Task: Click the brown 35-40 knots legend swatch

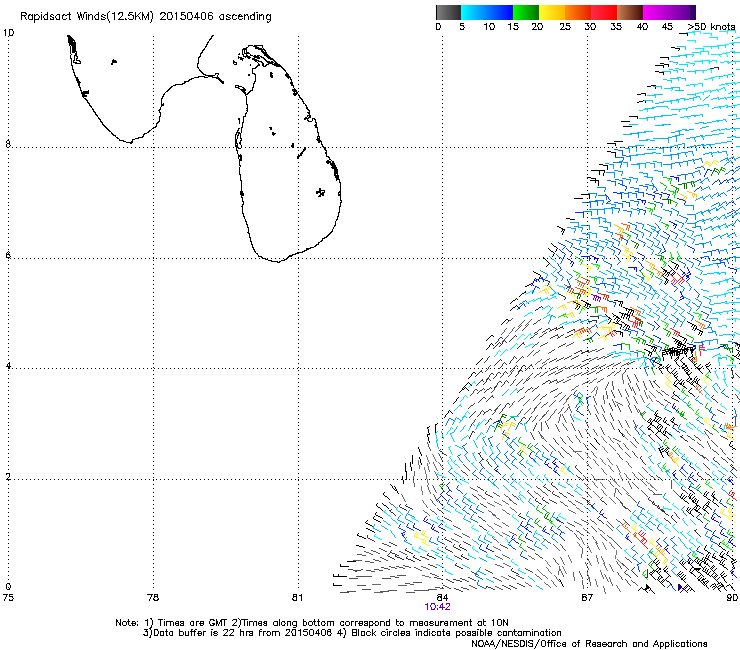Action: tap(630, 12)
